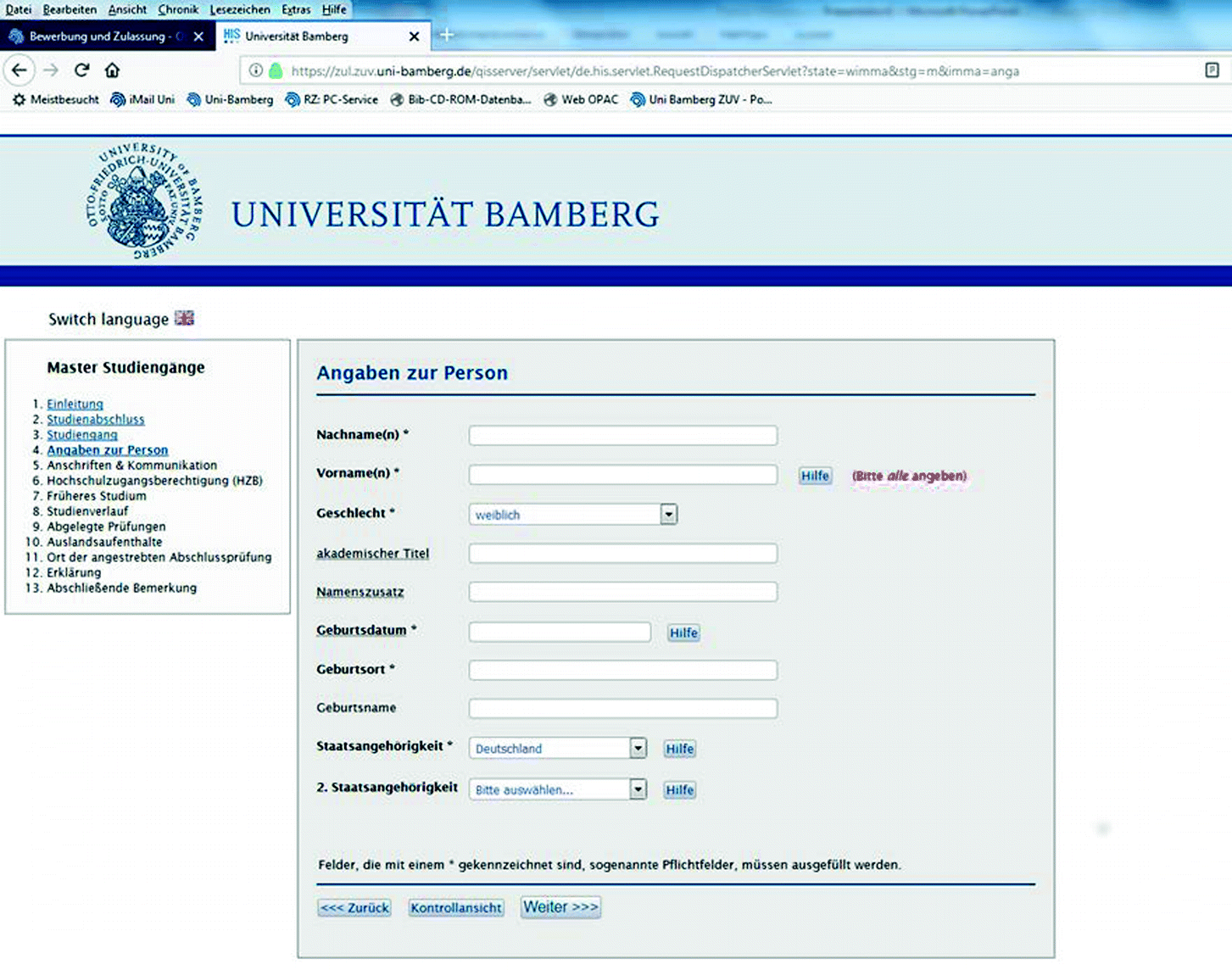Image resolution: width=1232 pixels, height=970 pixels.
Task: Reload the page with refresh icon
Action: (81, 70)
